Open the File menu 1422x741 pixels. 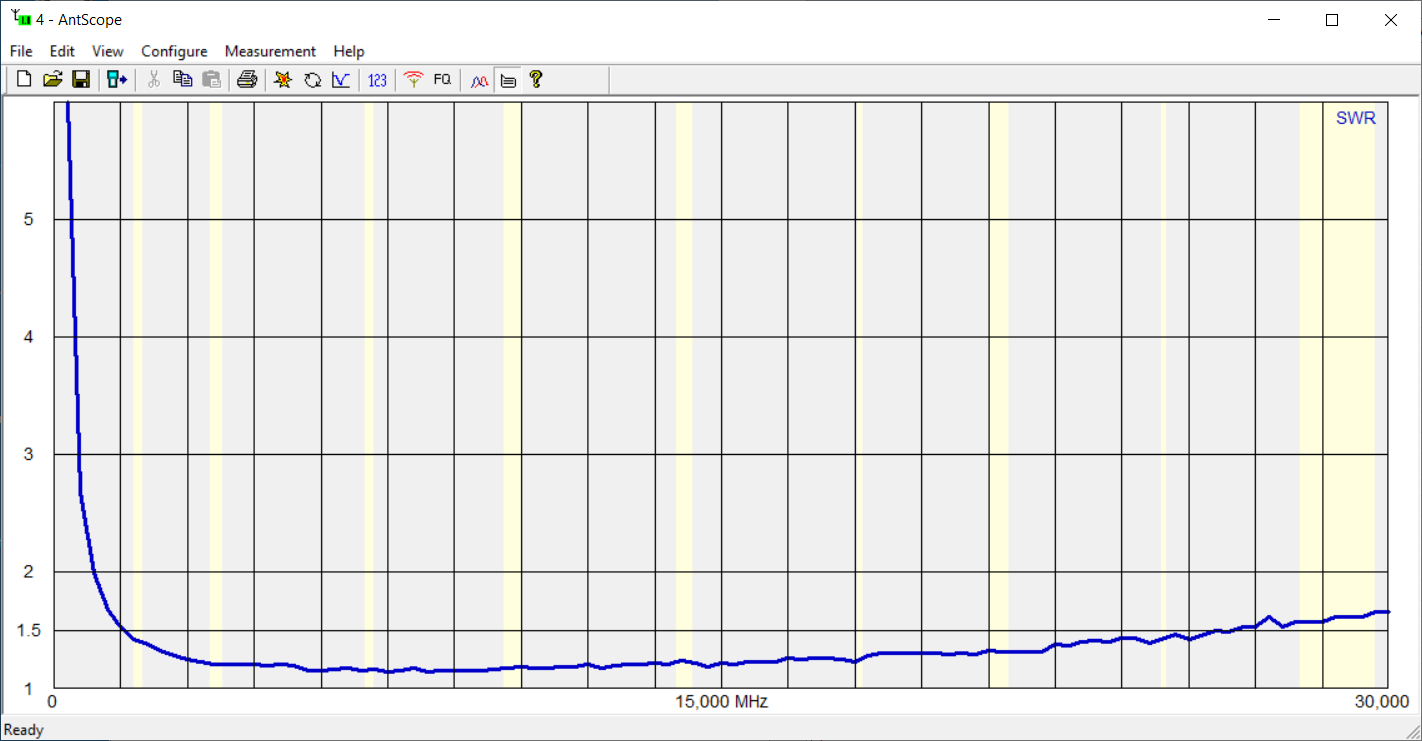click(21, 51)
